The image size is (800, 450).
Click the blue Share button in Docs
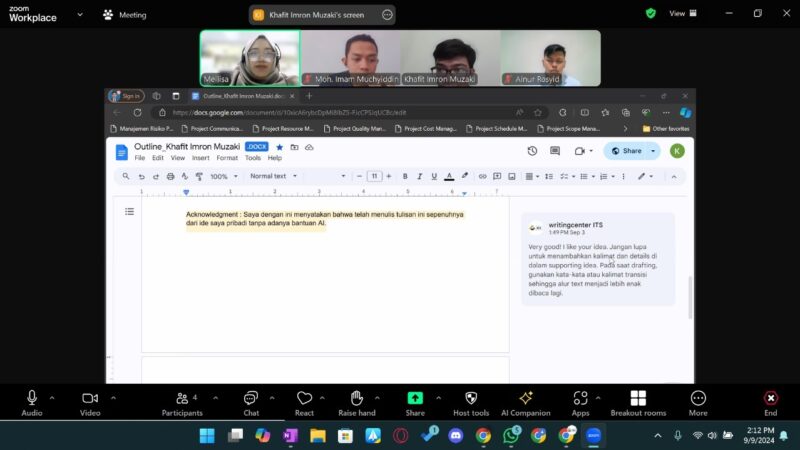(626, 151)
